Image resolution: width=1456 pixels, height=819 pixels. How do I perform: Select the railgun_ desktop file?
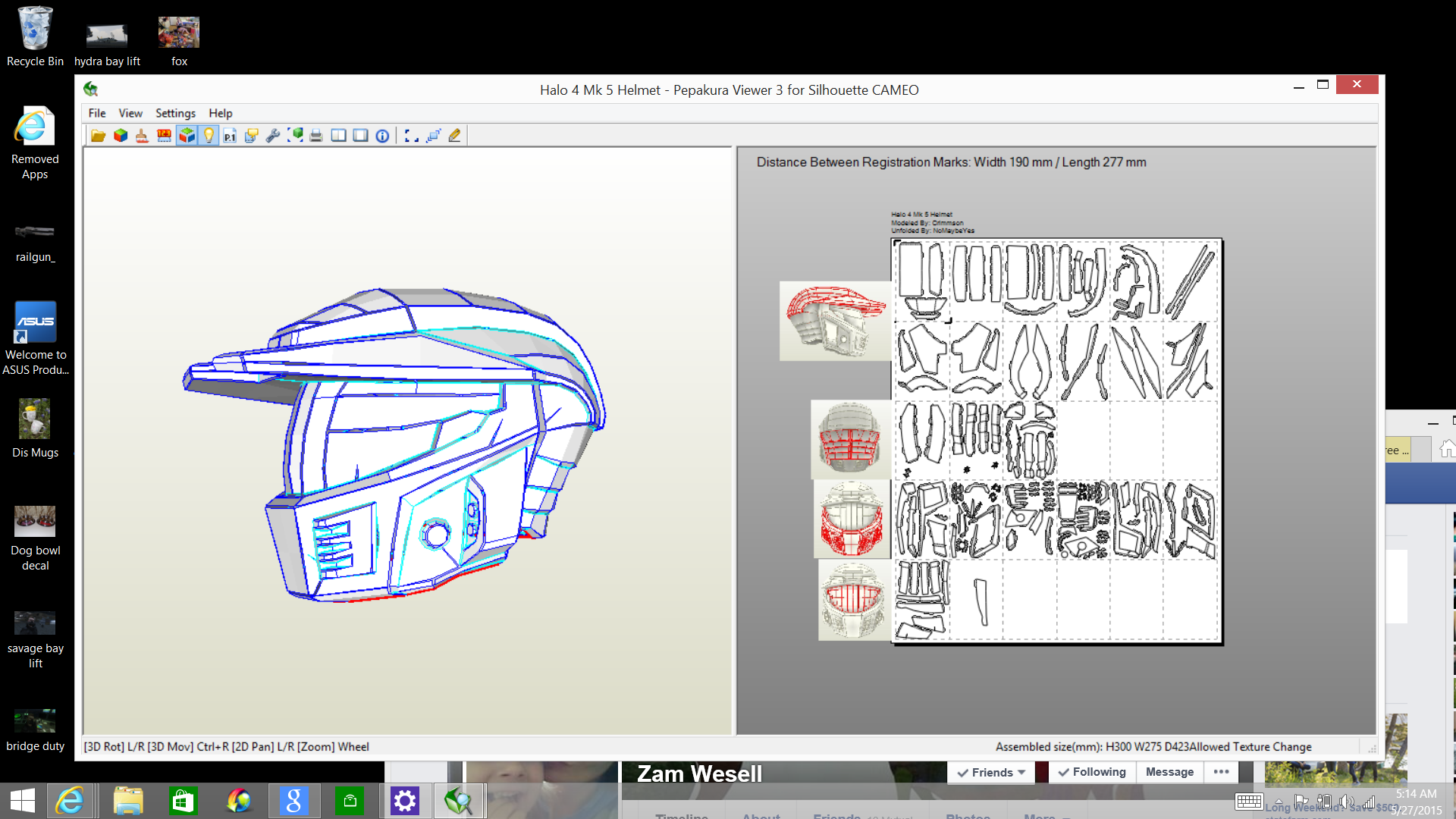[x=35, y=243]
